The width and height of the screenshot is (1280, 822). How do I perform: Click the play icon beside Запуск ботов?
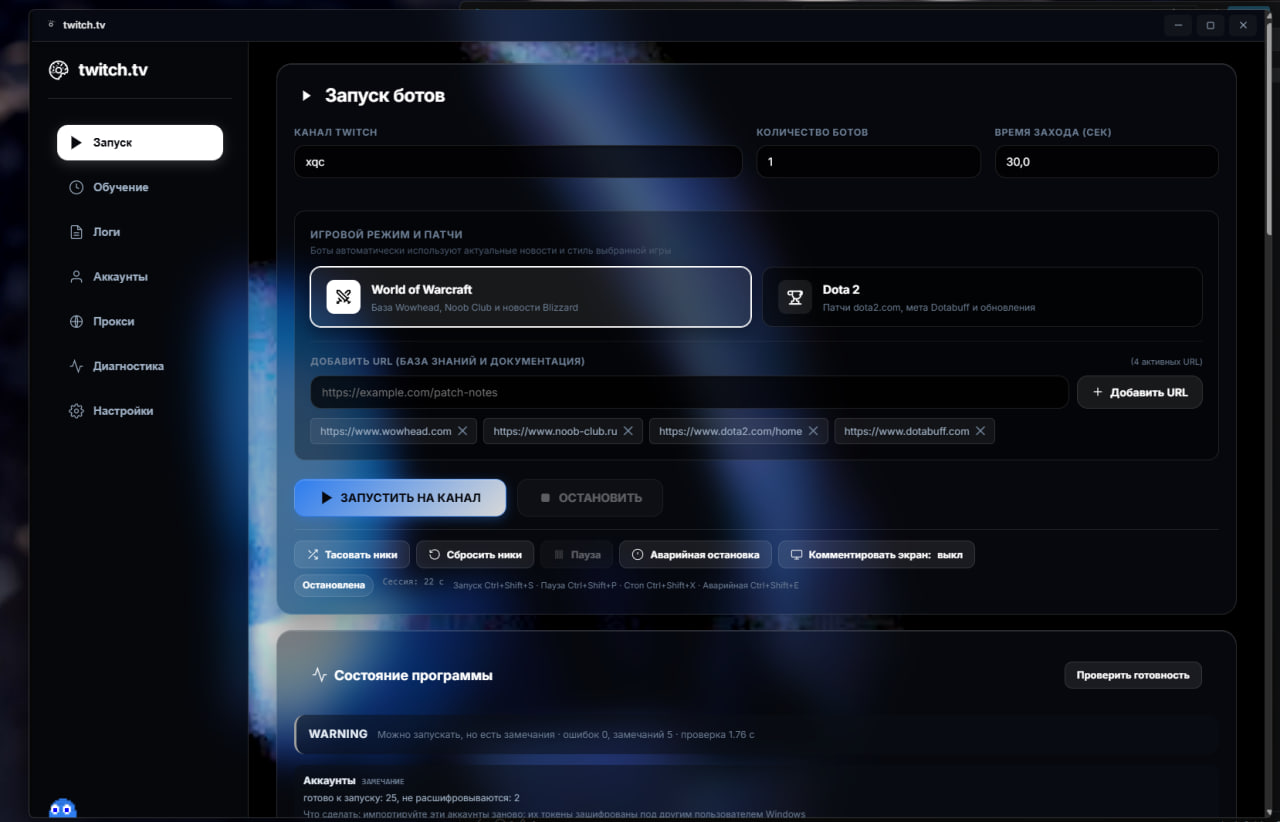pyautogui.click(x=307, y=96)
